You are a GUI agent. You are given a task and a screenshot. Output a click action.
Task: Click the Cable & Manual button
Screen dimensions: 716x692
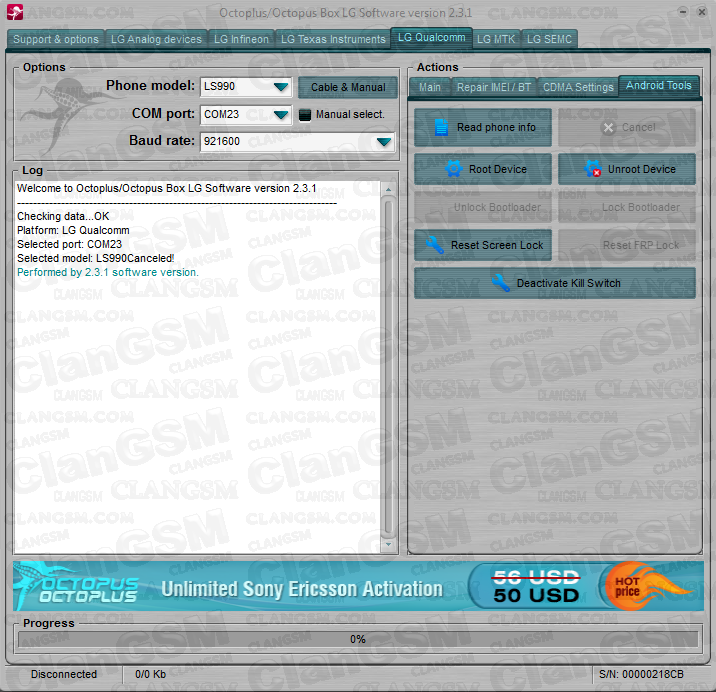(x=348, y=87)
